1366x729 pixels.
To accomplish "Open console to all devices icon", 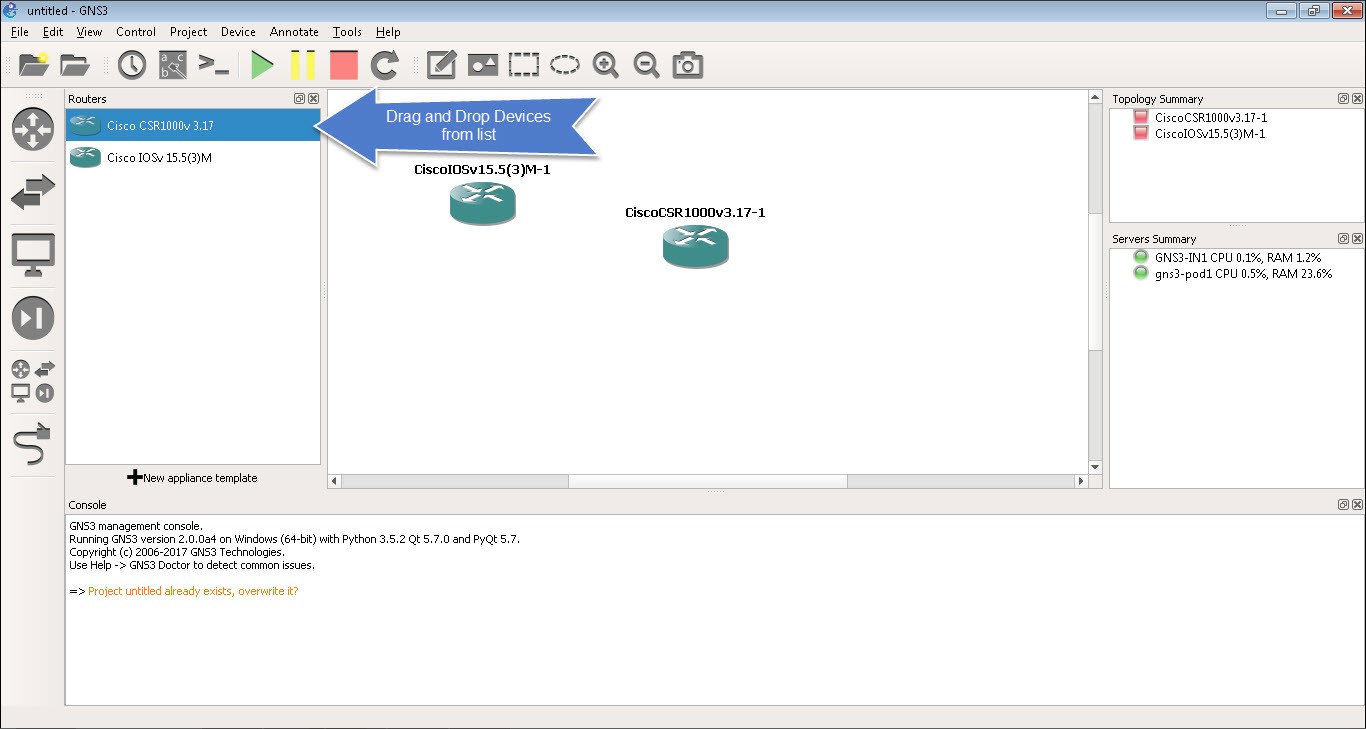I will (x=214, y=65).
